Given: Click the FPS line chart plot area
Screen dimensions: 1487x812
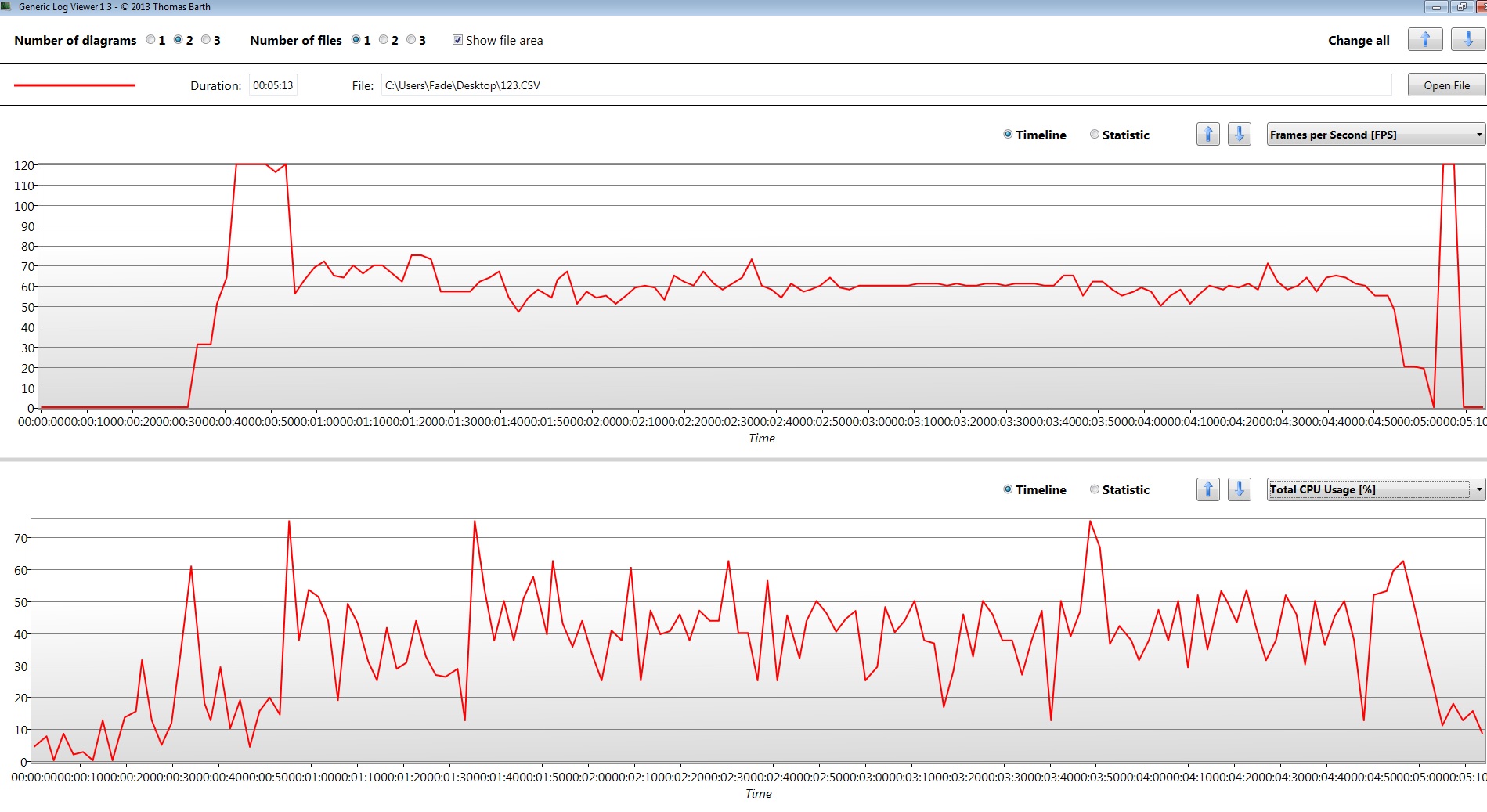Looking at the screenshot, I should 761,286.
